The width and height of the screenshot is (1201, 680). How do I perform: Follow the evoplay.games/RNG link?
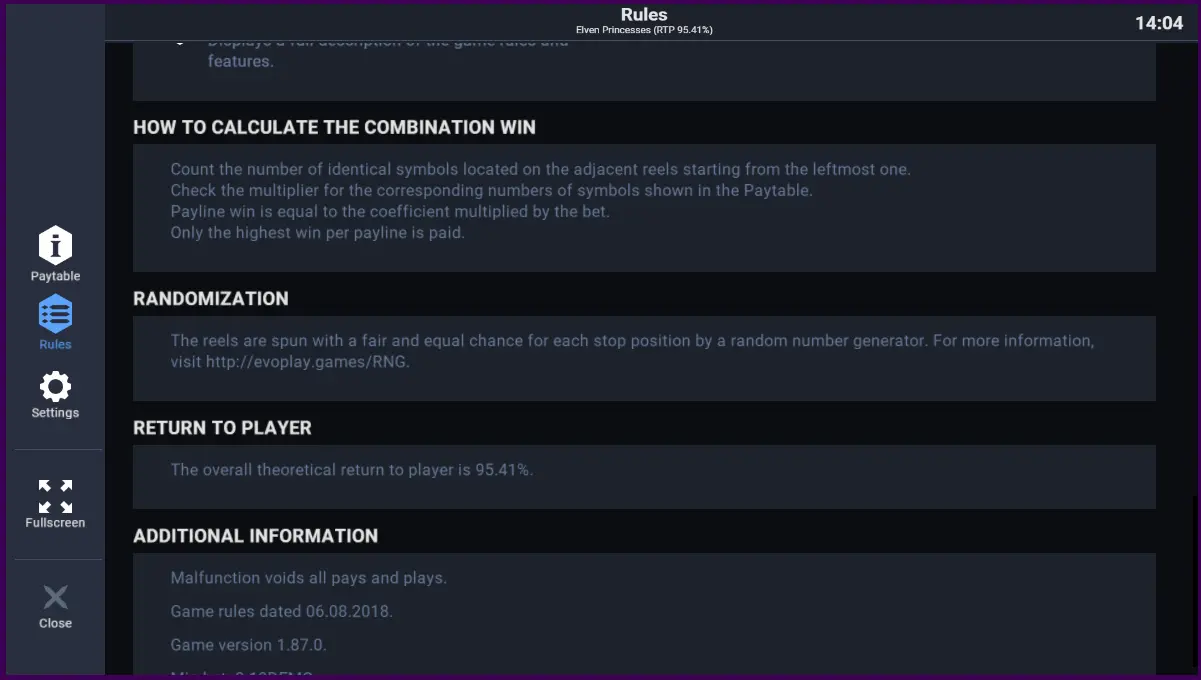(308, 362)
